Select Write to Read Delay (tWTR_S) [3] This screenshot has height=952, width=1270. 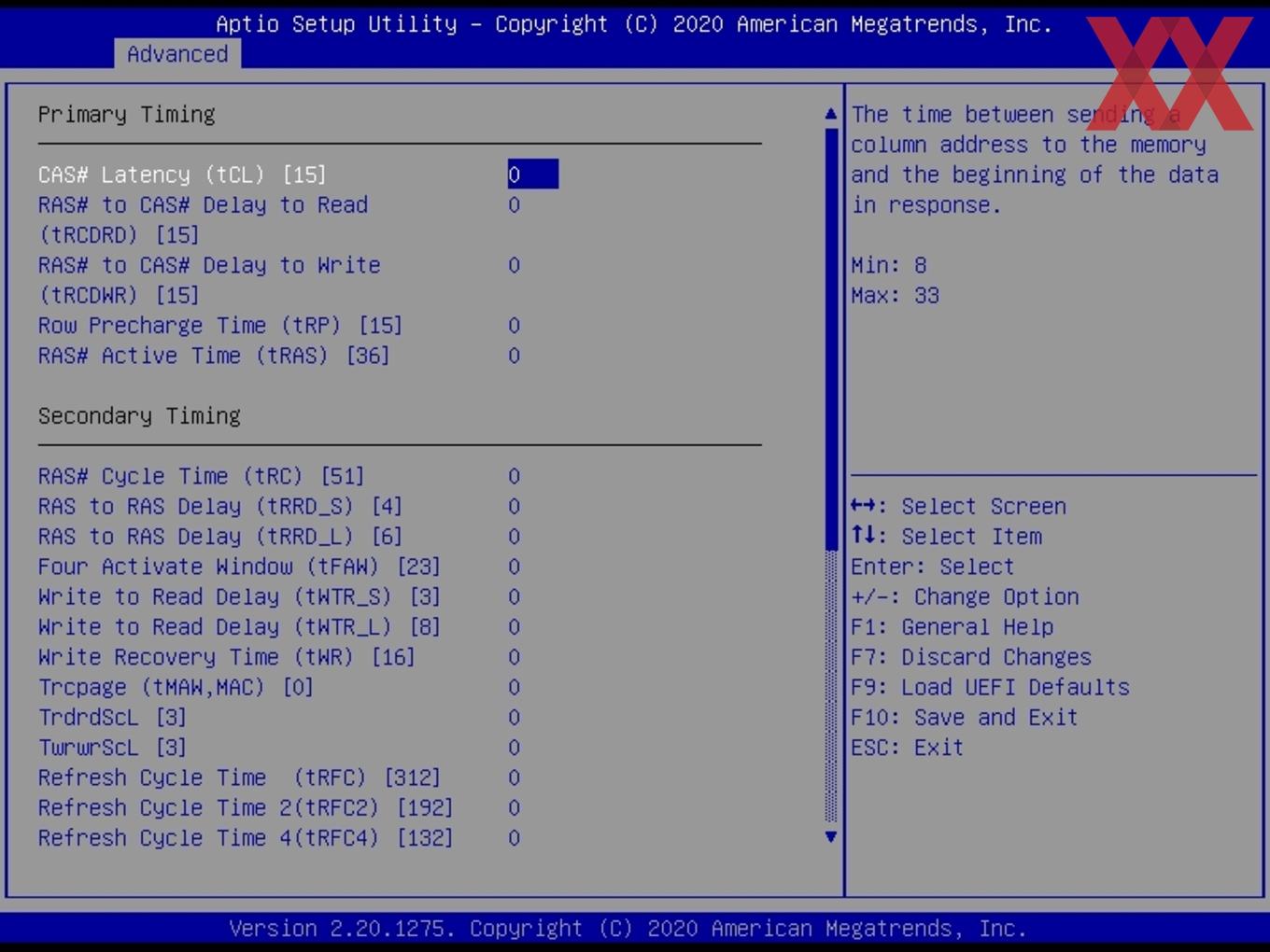pos(239,596)
